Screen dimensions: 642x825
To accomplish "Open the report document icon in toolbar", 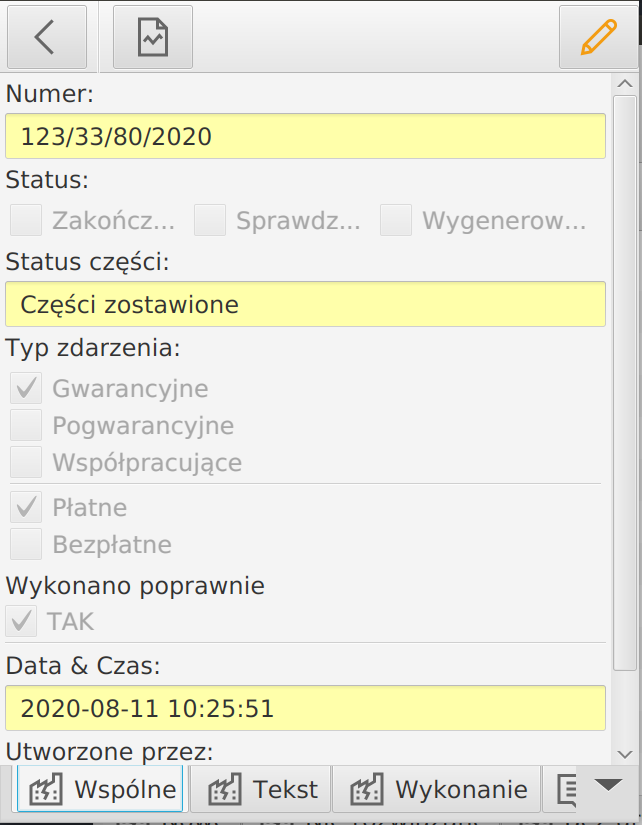I will coord(151,36).
